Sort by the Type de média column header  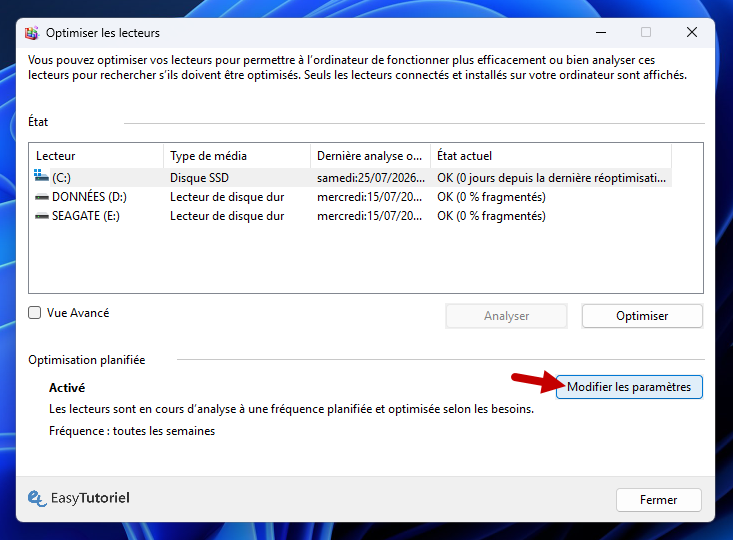[237, 156]
